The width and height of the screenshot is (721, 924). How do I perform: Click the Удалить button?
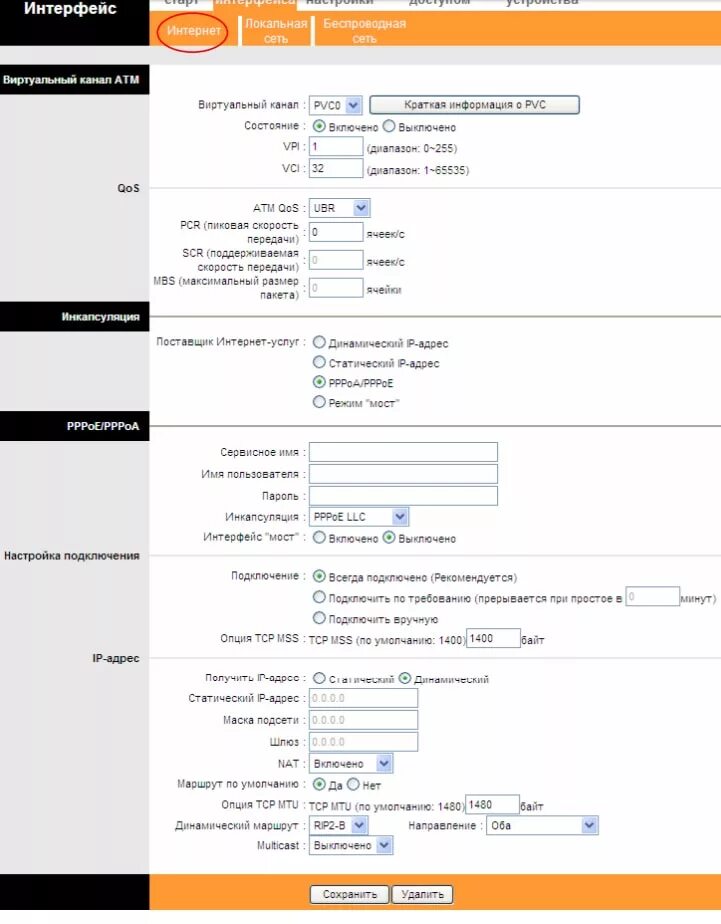point(422,895)
